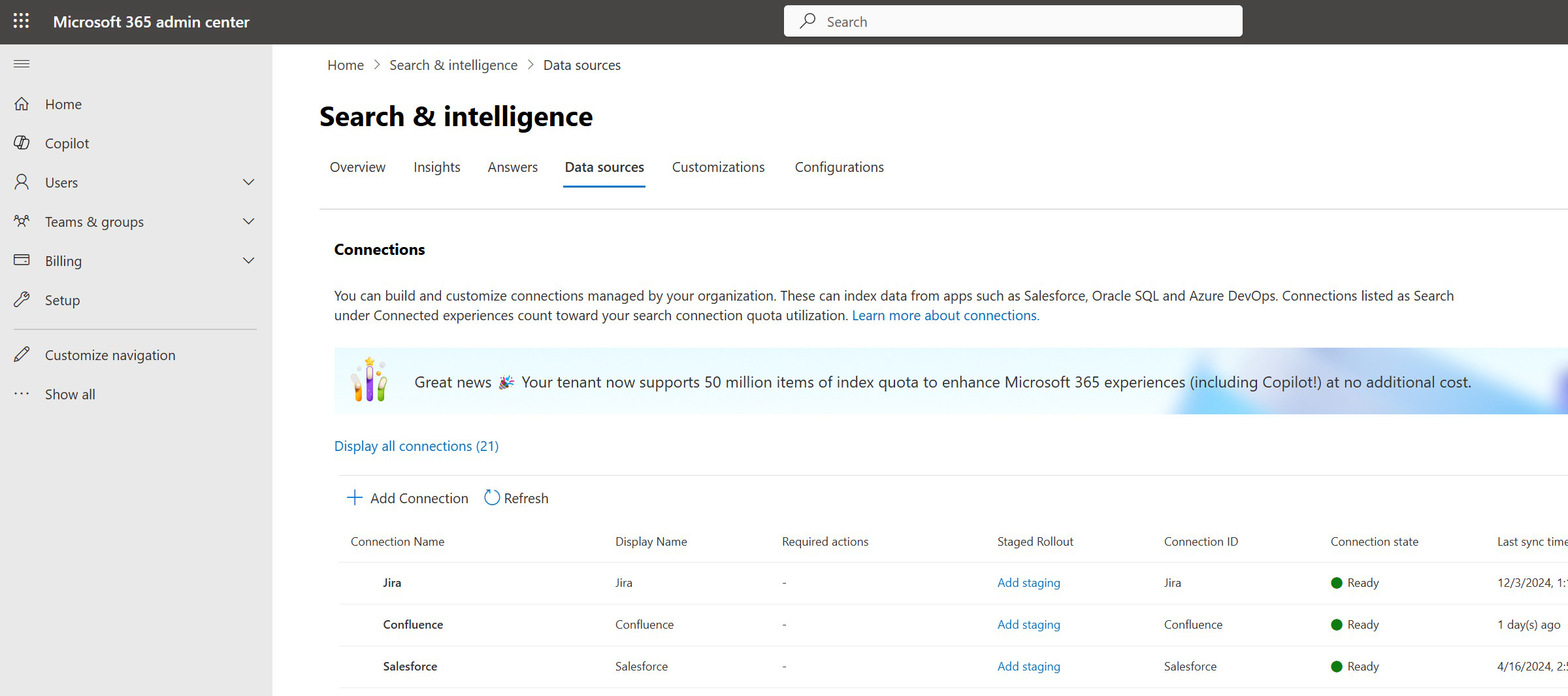Viewport: 1568px width, 696px height.
Task: Click the top Search input field
Action: (x=1013, y=22)
